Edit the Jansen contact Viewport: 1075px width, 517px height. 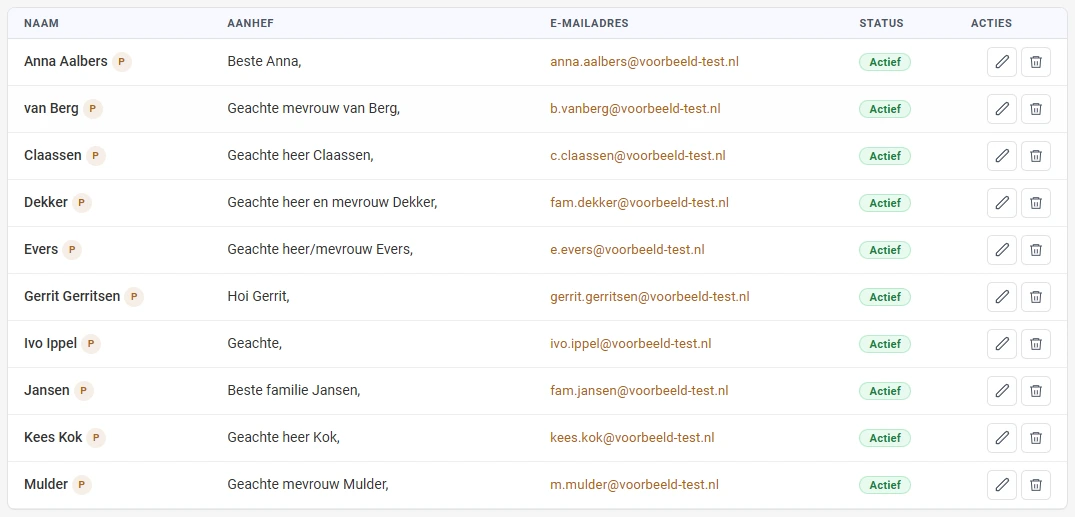pyautogui.click(x=1002, y=391)
